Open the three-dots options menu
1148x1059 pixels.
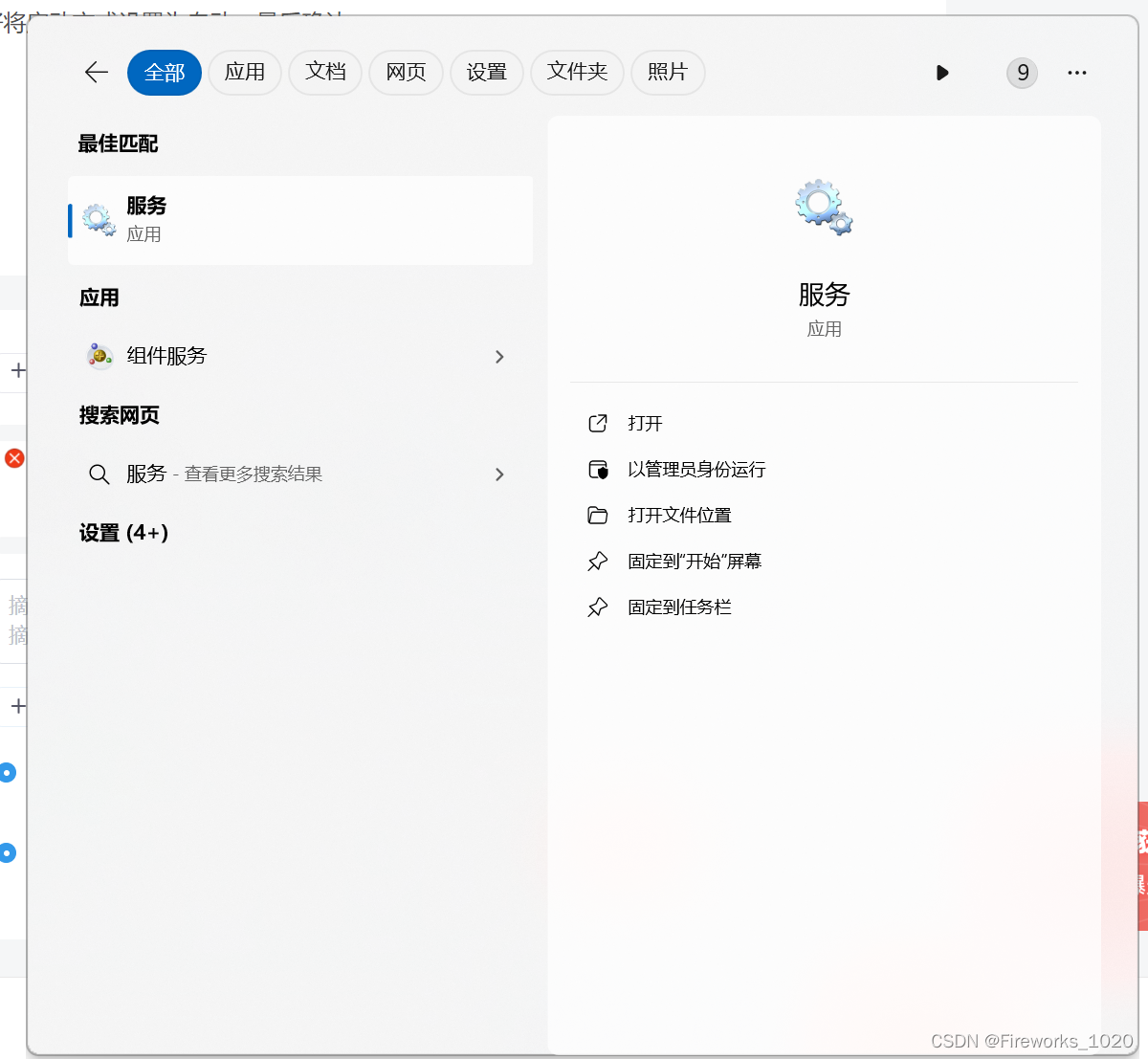[1077, 73]
